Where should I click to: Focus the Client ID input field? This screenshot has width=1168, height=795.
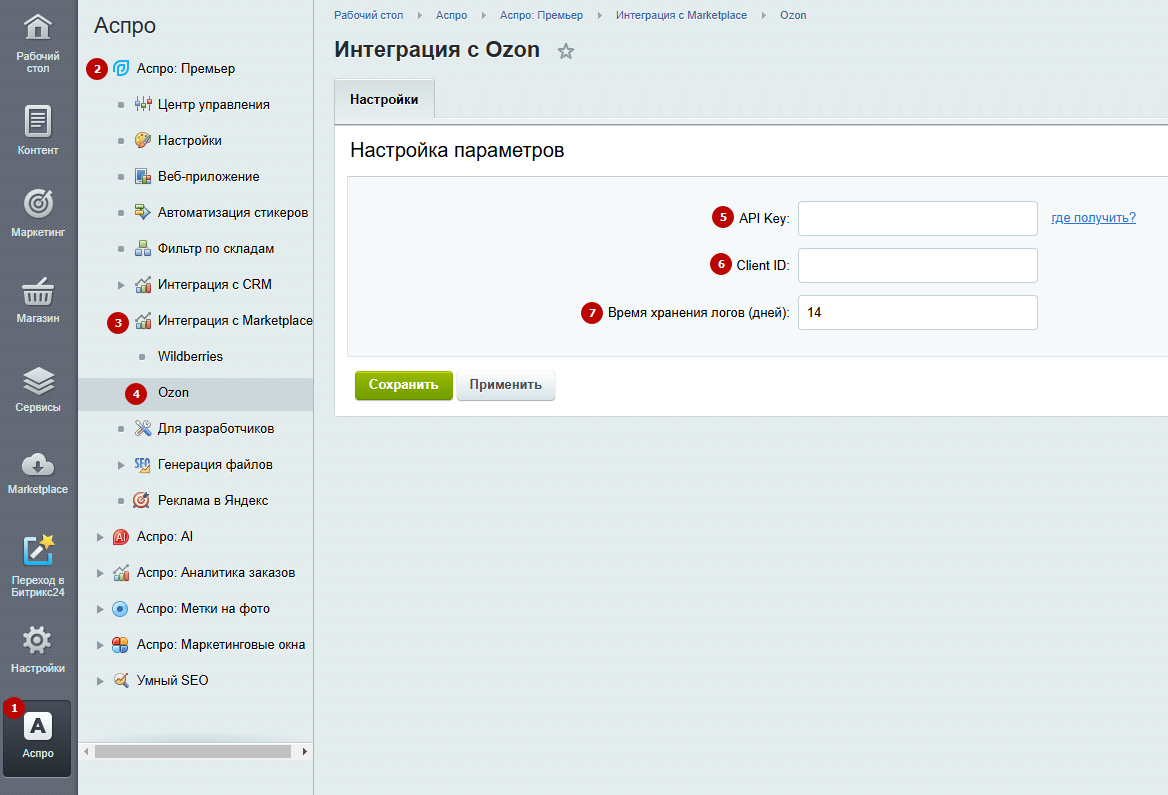(x=918, y=265)
